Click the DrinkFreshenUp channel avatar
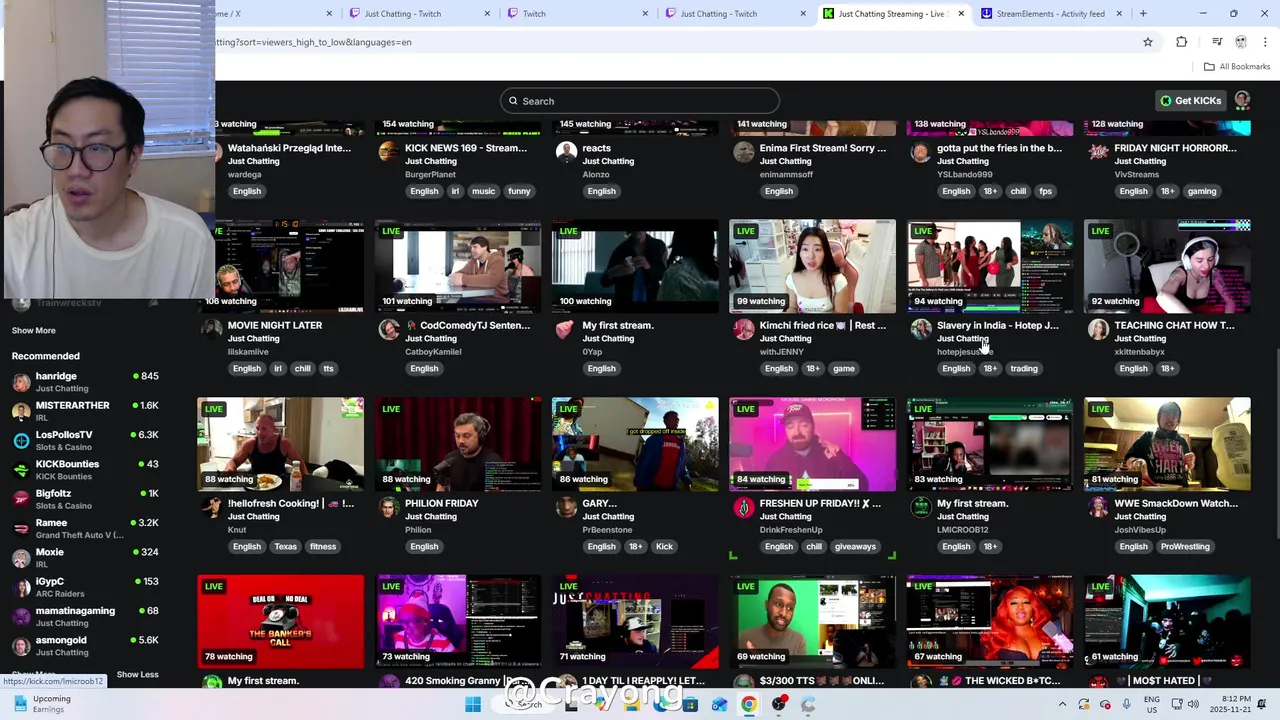This screenshot has height=720, width=1280. coord(743,507)
